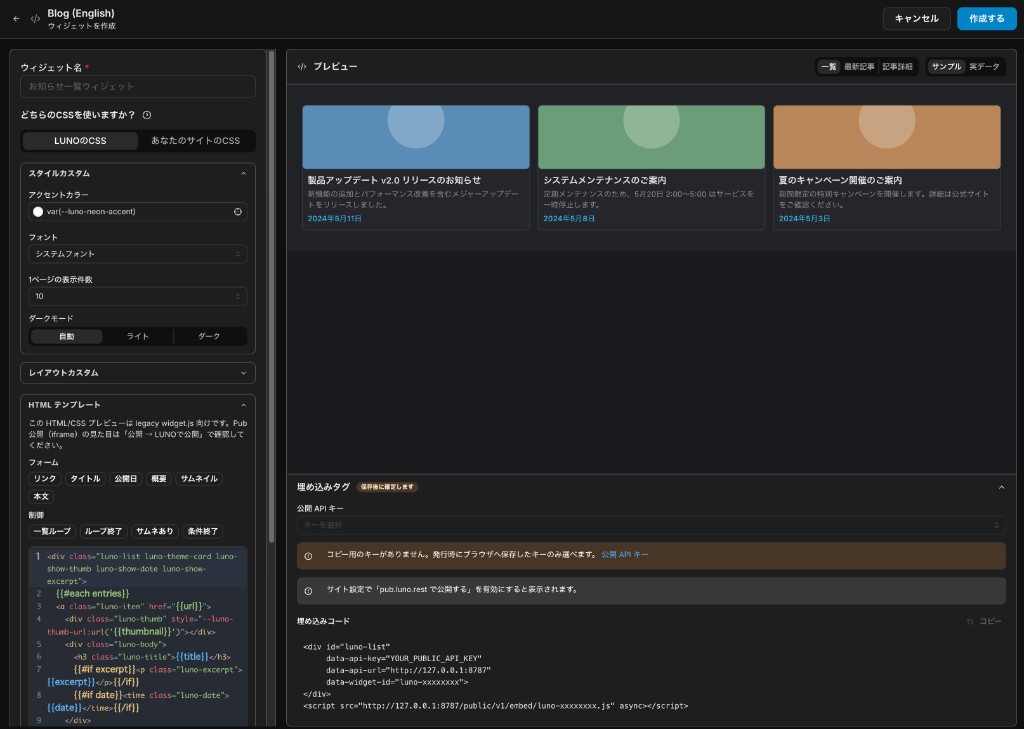
Task: Open the accent color picker icon
Action: 238,212
